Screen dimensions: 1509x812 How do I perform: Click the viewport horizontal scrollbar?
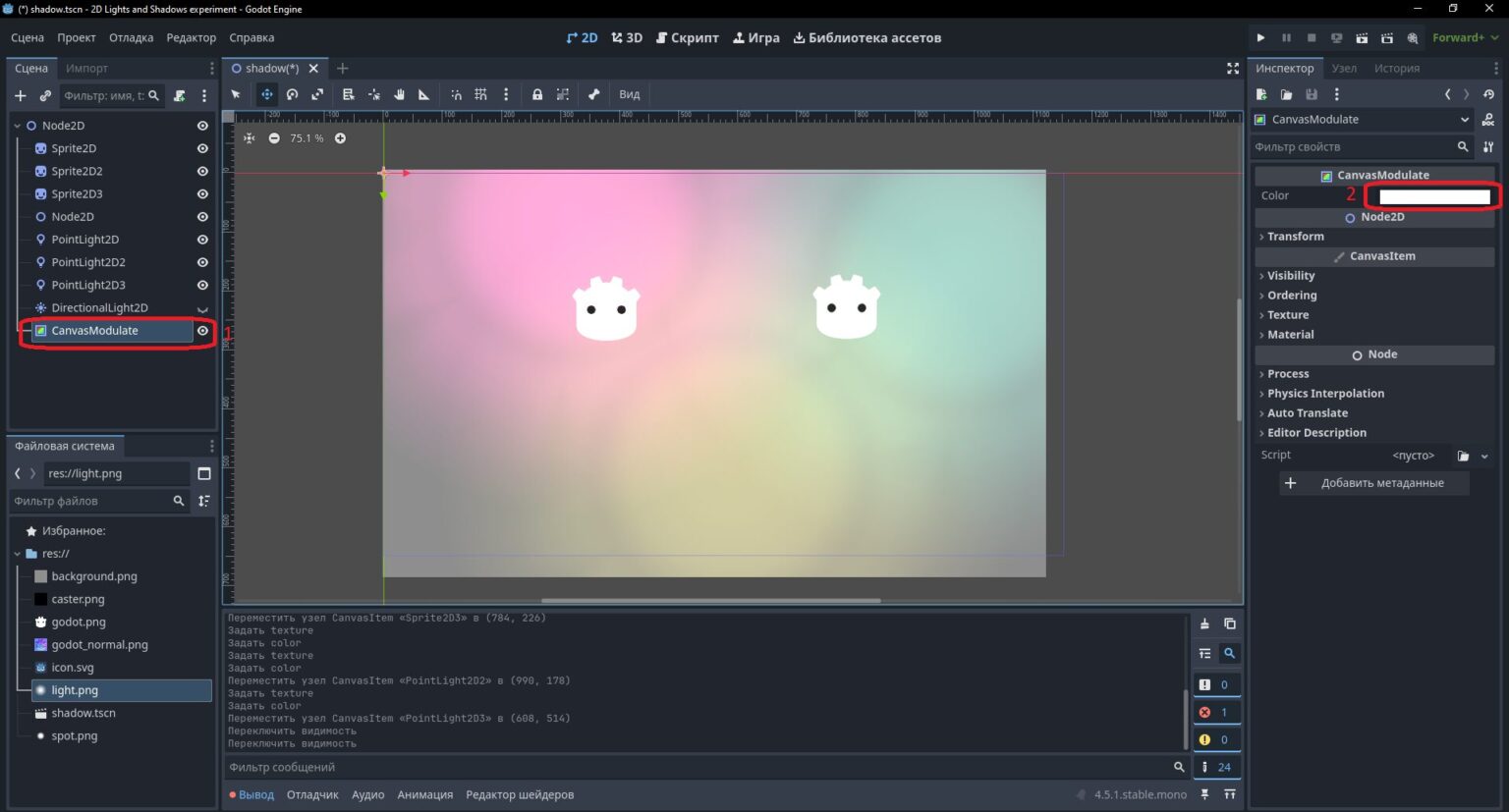(710, 600)
